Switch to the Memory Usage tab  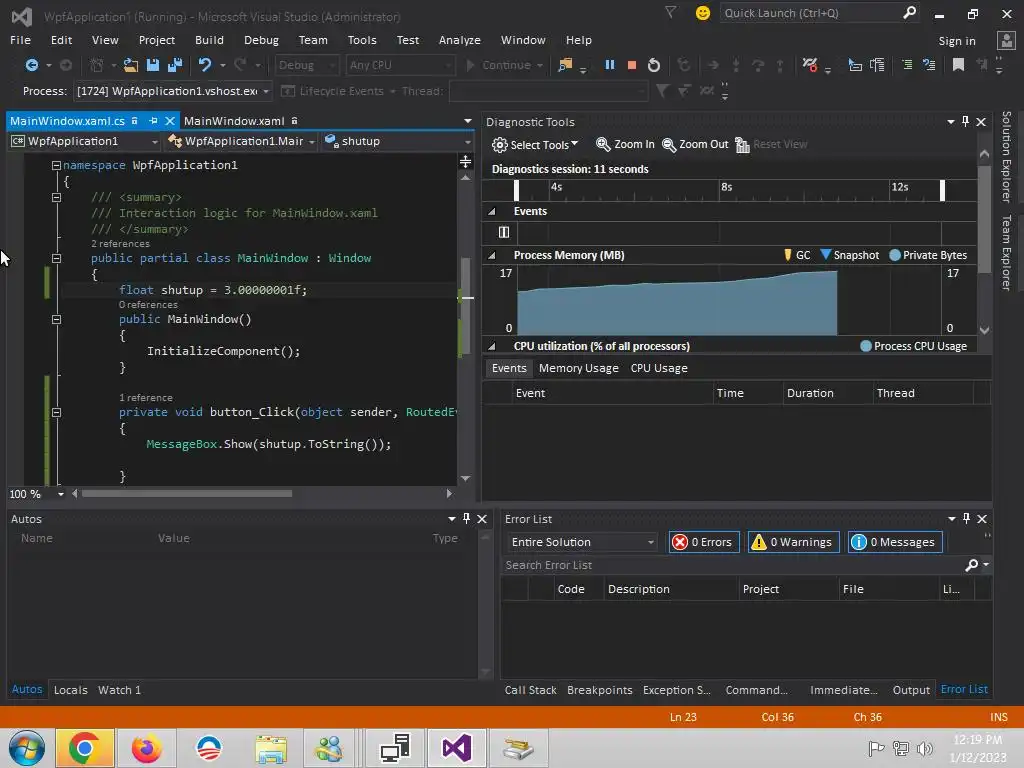click(579, 368)
